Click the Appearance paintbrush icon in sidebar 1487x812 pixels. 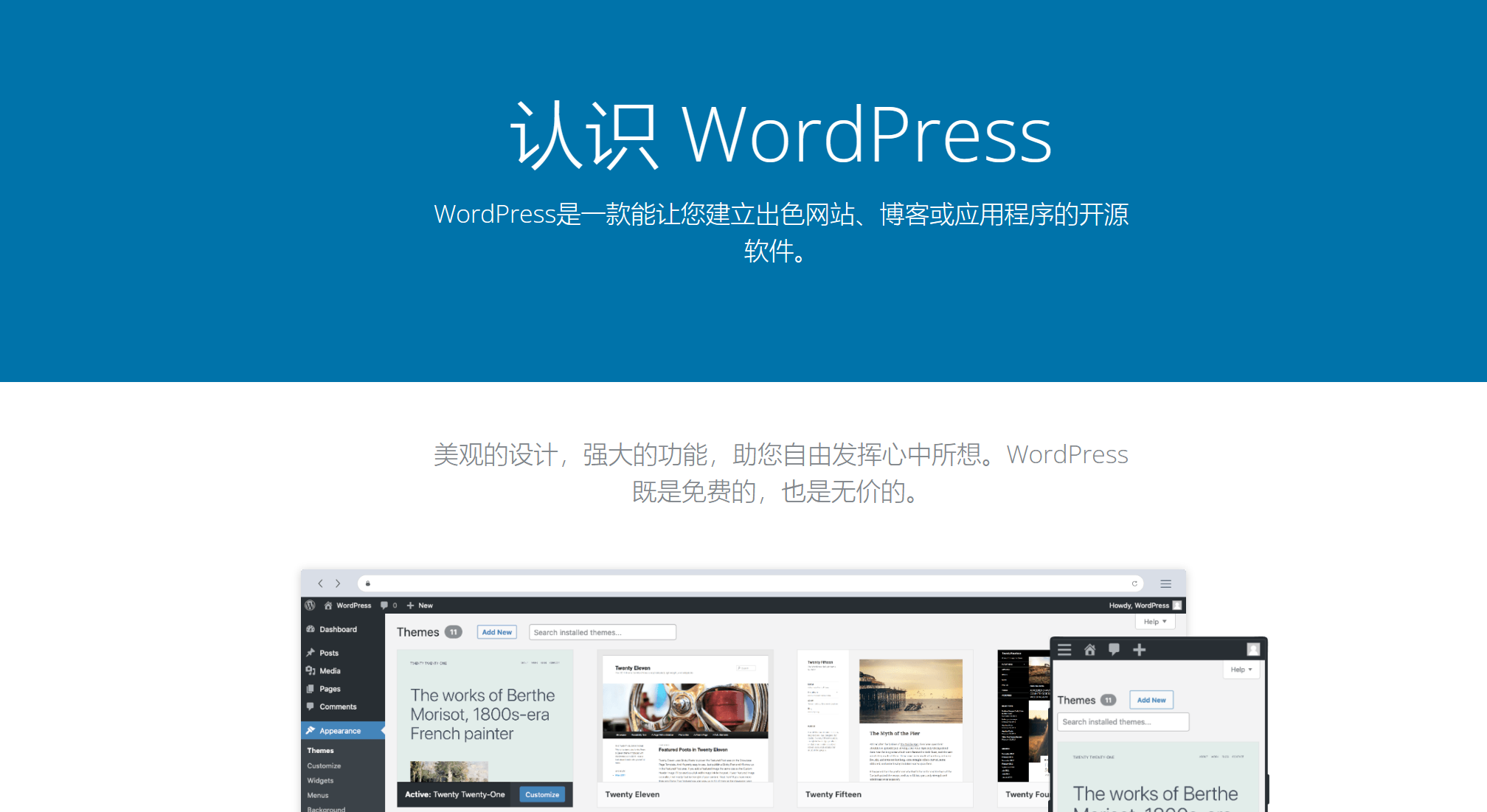point(311,731)
